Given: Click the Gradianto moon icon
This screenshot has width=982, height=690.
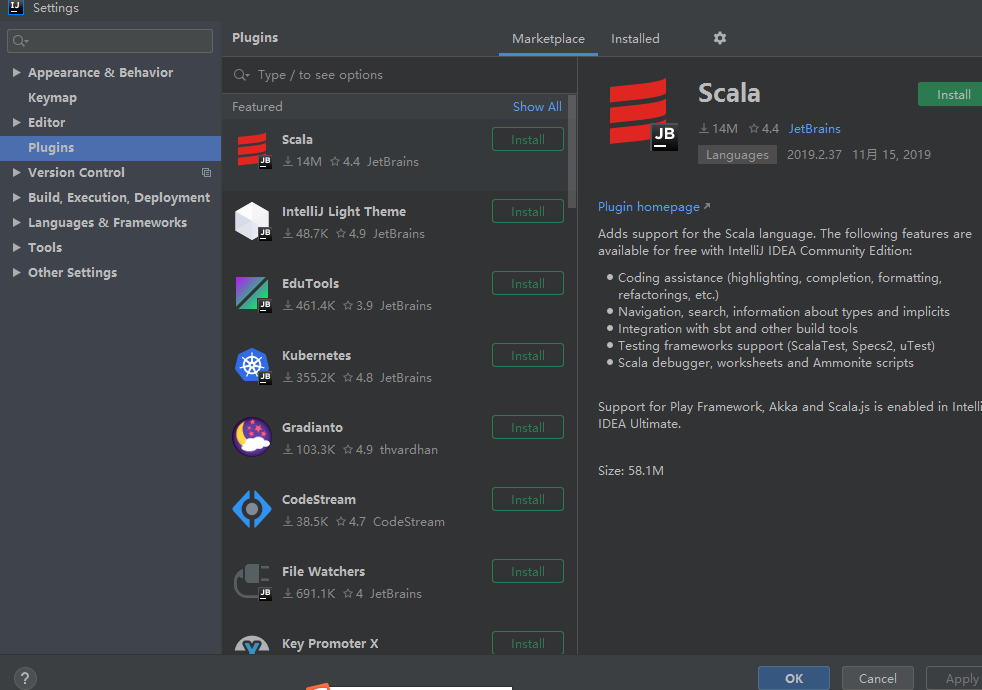Looking at the screenshot, I should (x=252, y=437).
